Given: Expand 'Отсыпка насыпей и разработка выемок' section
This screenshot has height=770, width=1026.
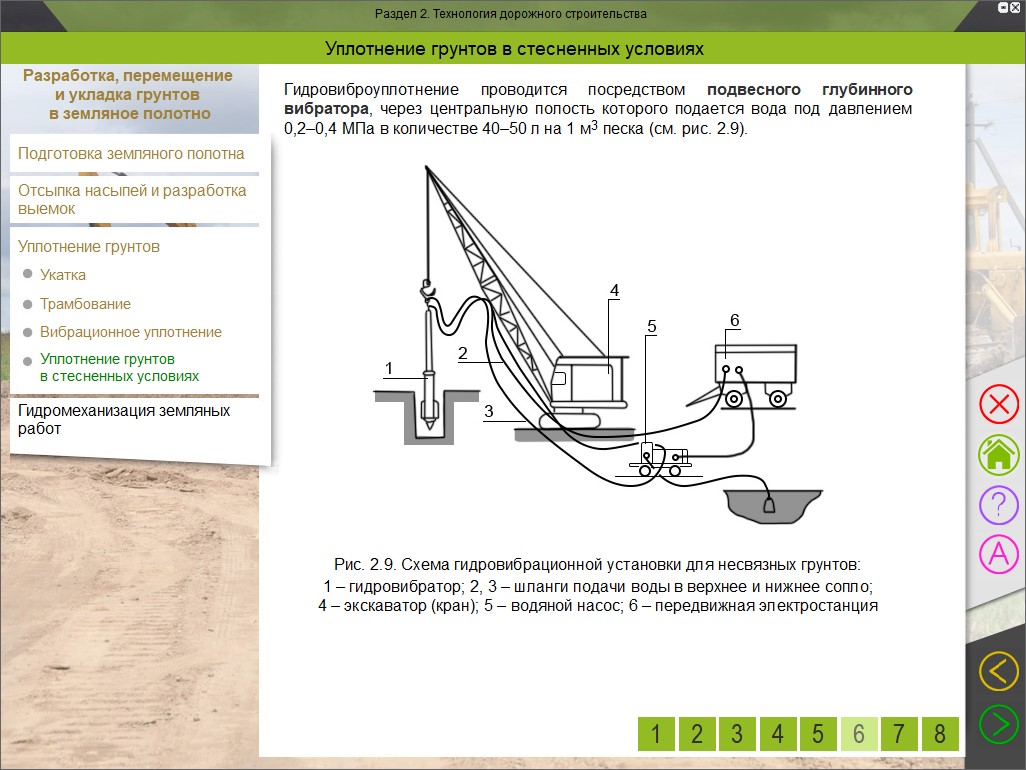Looking at the screenshot, I should [131, 200].
